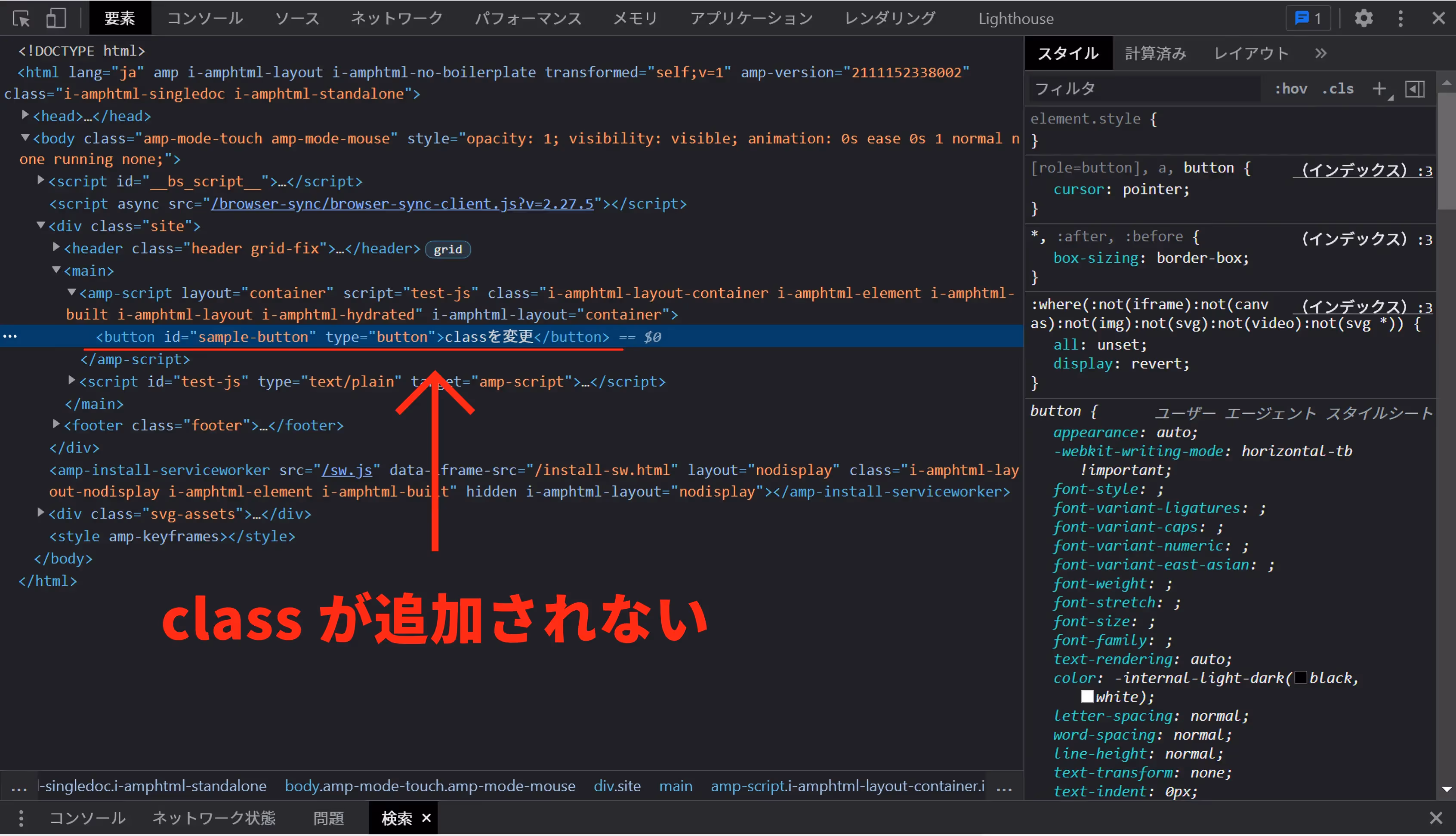Open the 問題 drawer tab
Viewport: 1456px width, 836px height.
click(x=329, y=818)
